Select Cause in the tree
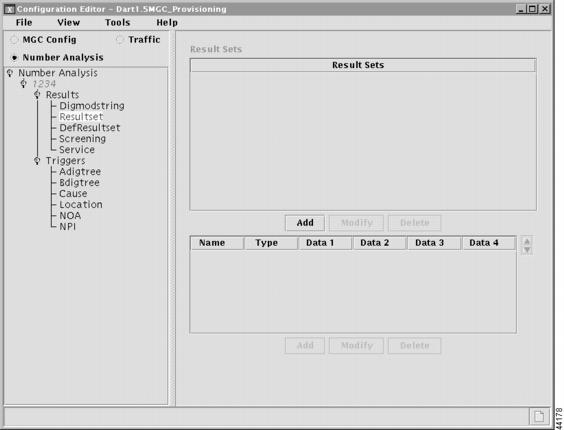 coord(73,194)
